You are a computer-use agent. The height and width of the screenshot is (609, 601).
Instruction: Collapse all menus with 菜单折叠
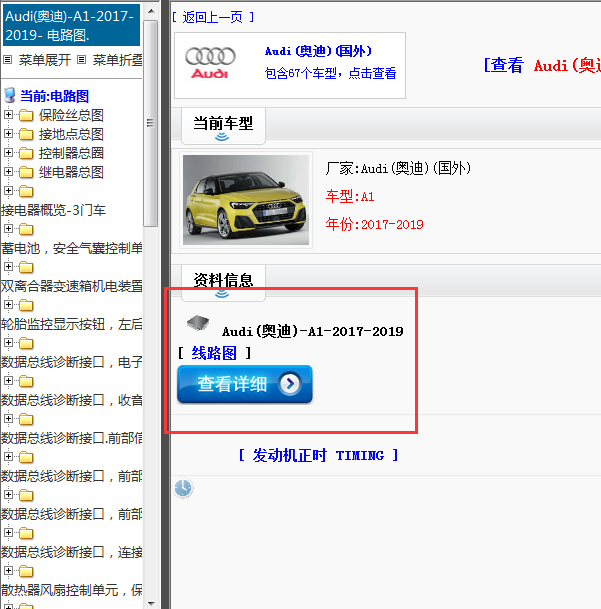pyautogui.click(x=117, y=60)
